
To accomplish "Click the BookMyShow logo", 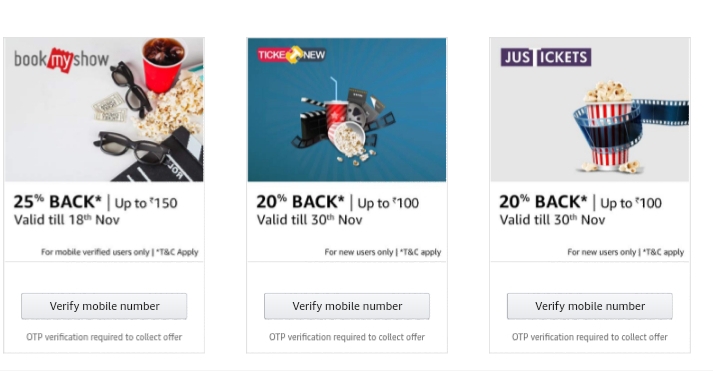I will coord(61,60).
